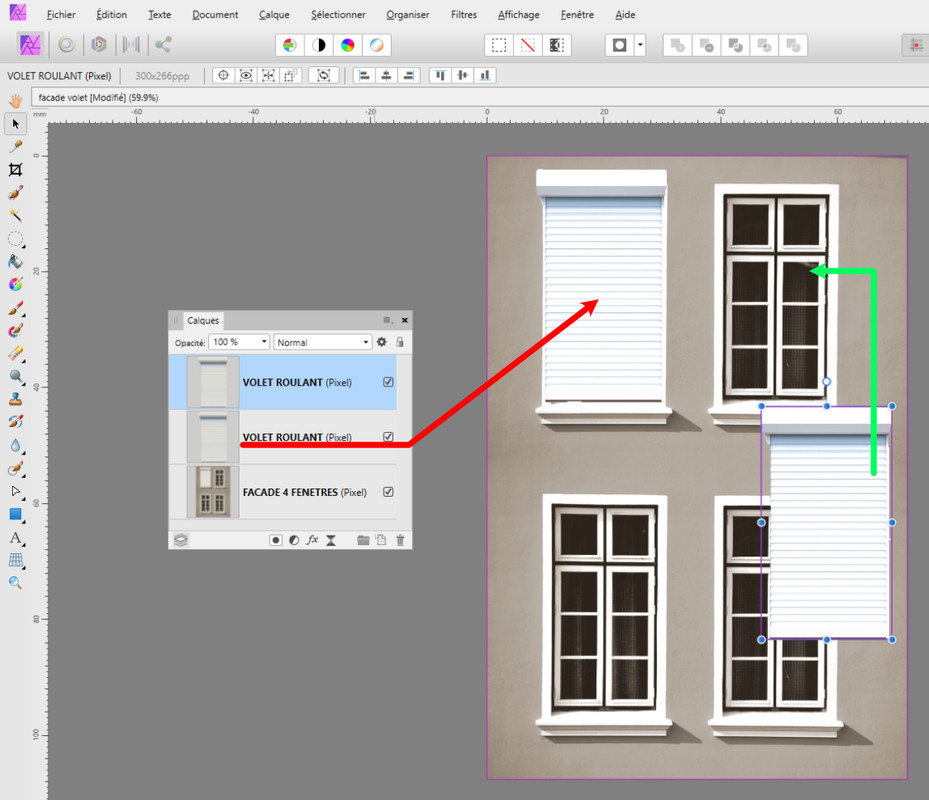The width and height of the screenshot is (929, 800).
Task: Select the Hand view tool
Action: click(15, 100)
